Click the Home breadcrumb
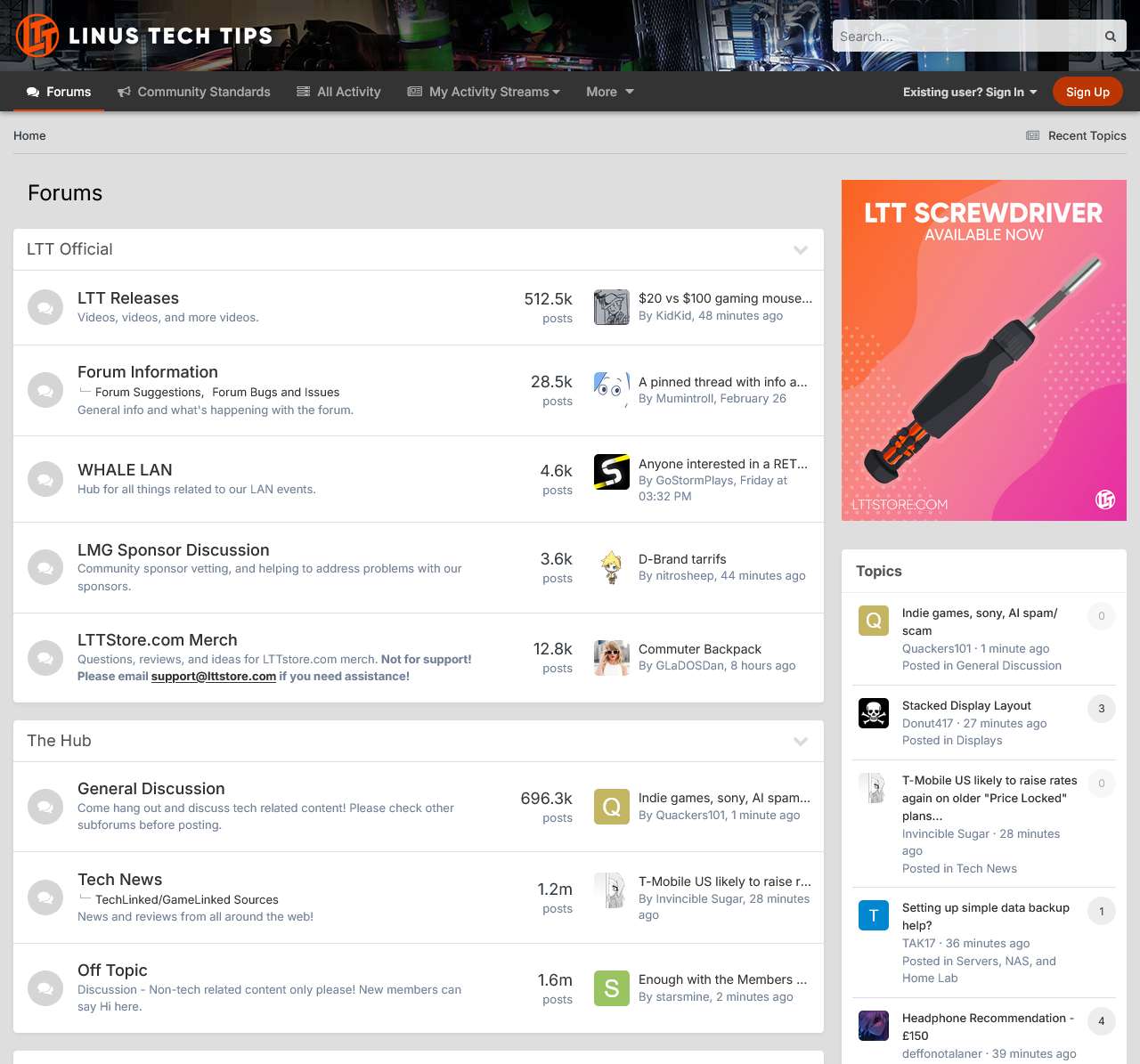Image resolution: width=1140 pixels, height=1064 pixels. tap(29, 135)
